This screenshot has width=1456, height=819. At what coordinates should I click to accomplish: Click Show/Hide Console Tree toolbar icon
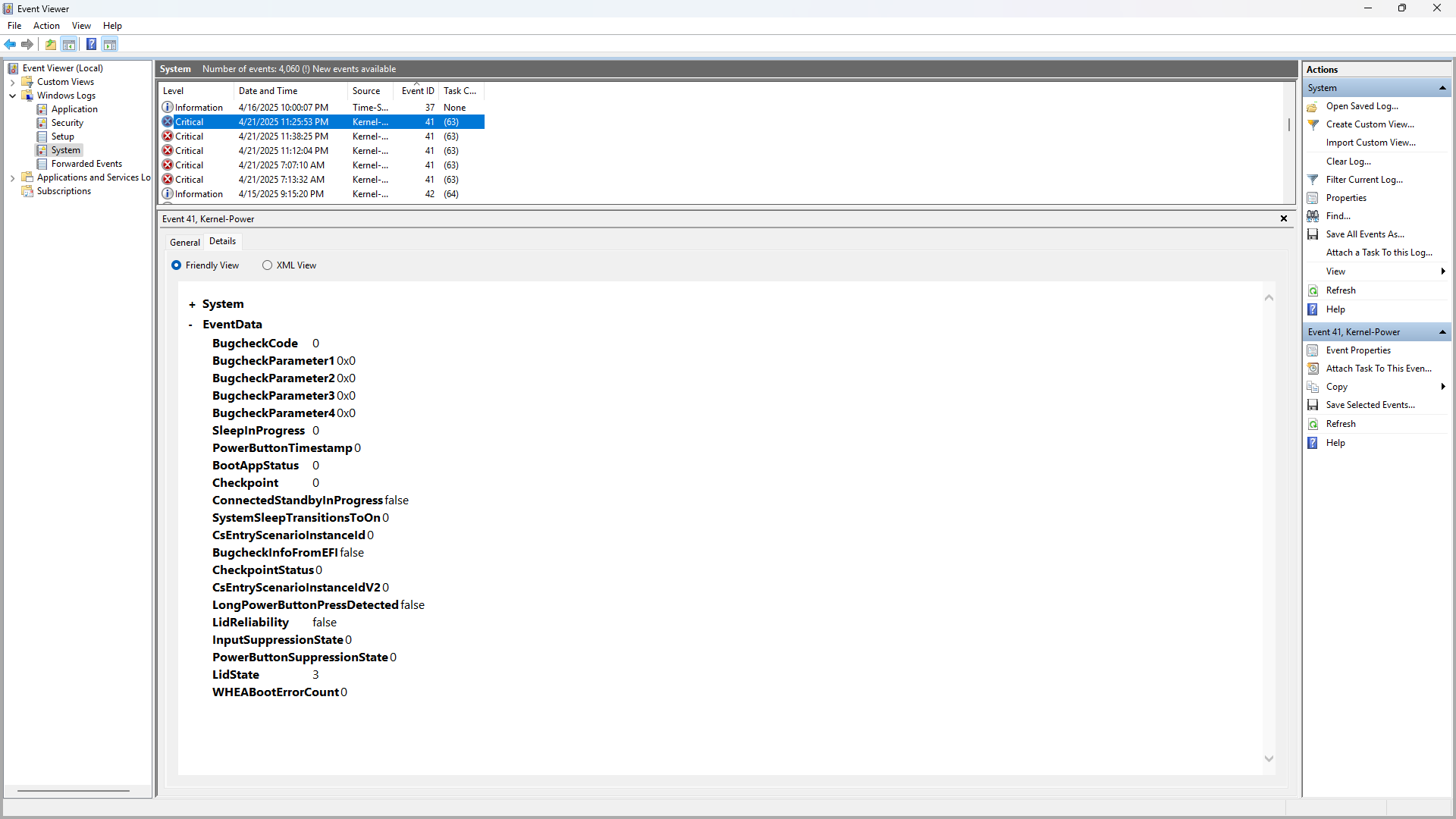[69, 45]
